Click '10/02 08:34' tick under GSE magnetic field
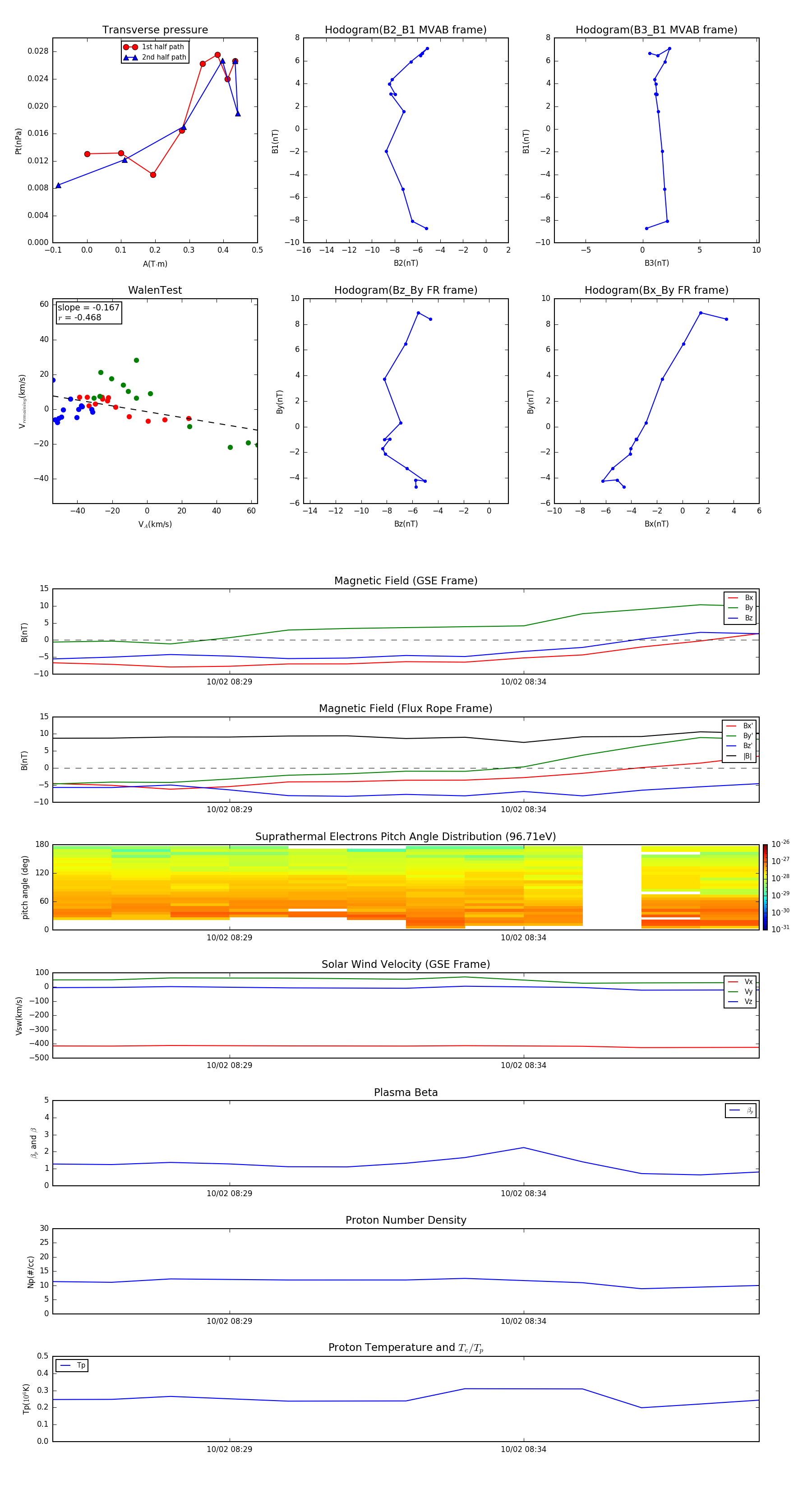The image size is (812, 1489). click(x=524, y=682)
